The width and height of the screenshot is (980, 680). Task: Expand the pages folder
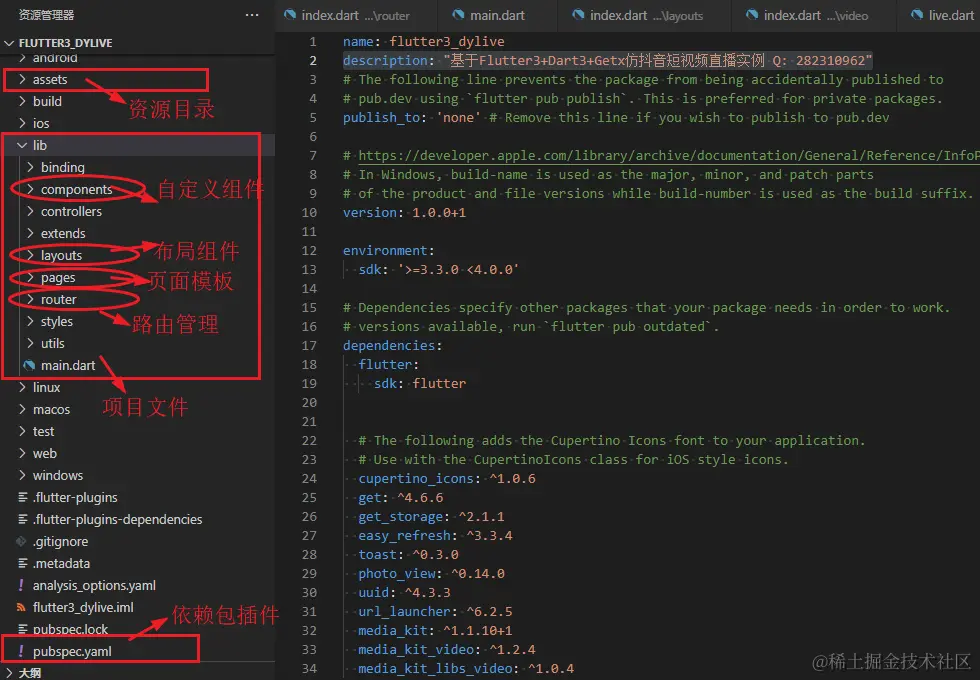[x=31, y=278]
